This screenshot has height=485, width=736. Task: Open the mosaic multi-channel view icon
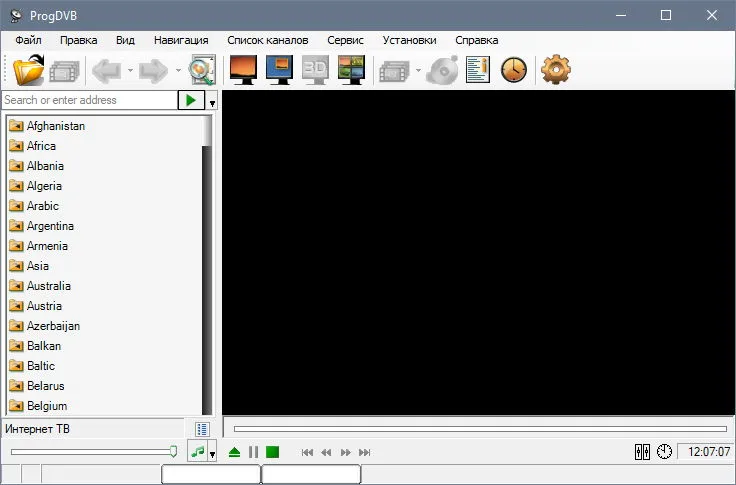coord(351,70)
